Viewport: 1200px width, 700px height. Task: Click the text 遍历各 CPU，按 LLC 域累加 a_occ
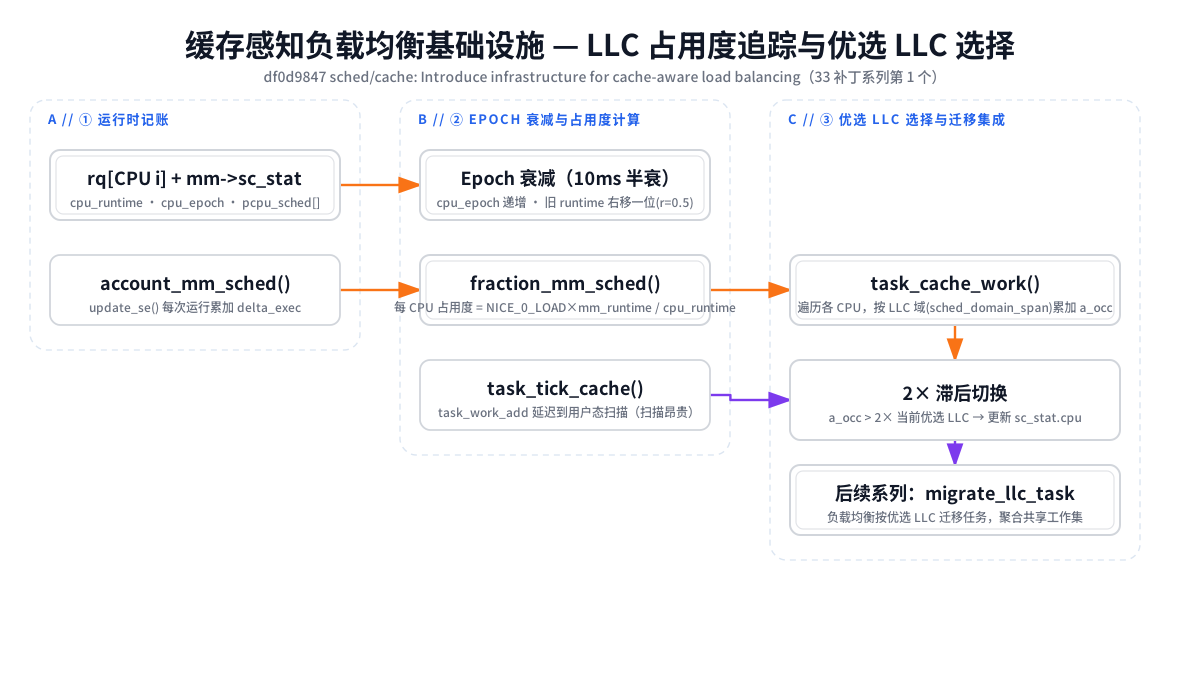point(955,308)
